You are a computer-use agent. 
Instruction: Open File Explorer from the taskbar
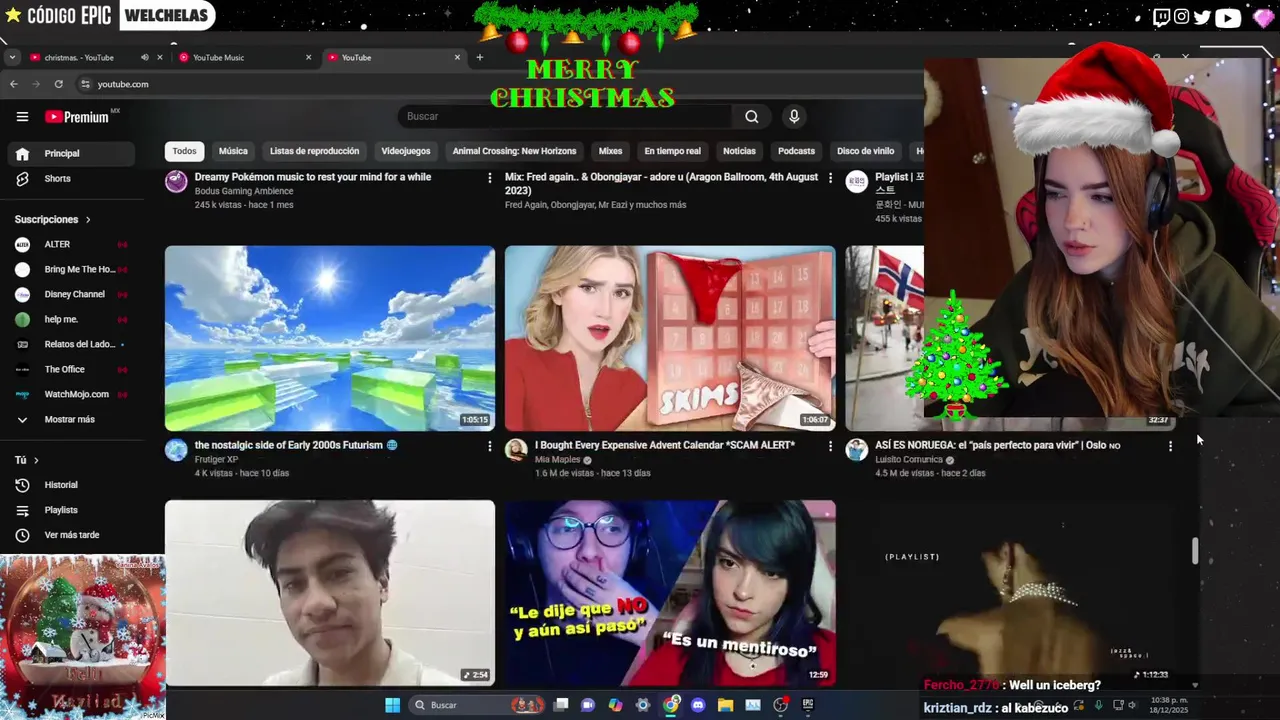[x=725, y=705]
